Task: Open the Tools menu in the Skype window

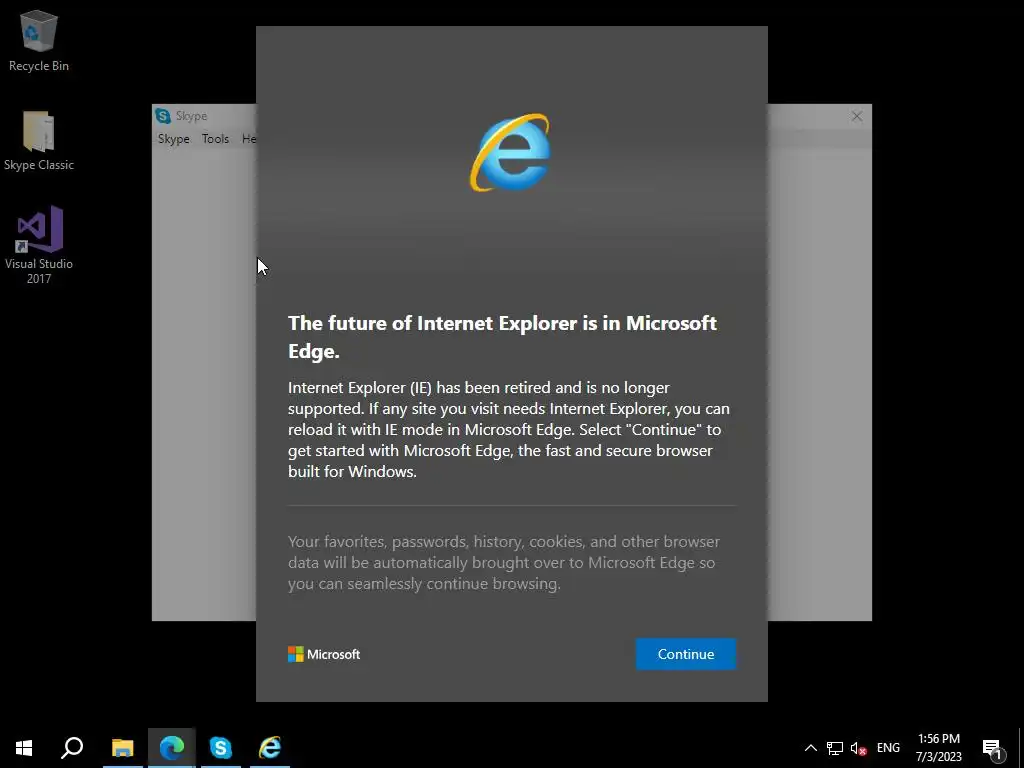Action: tap(216, 138)
